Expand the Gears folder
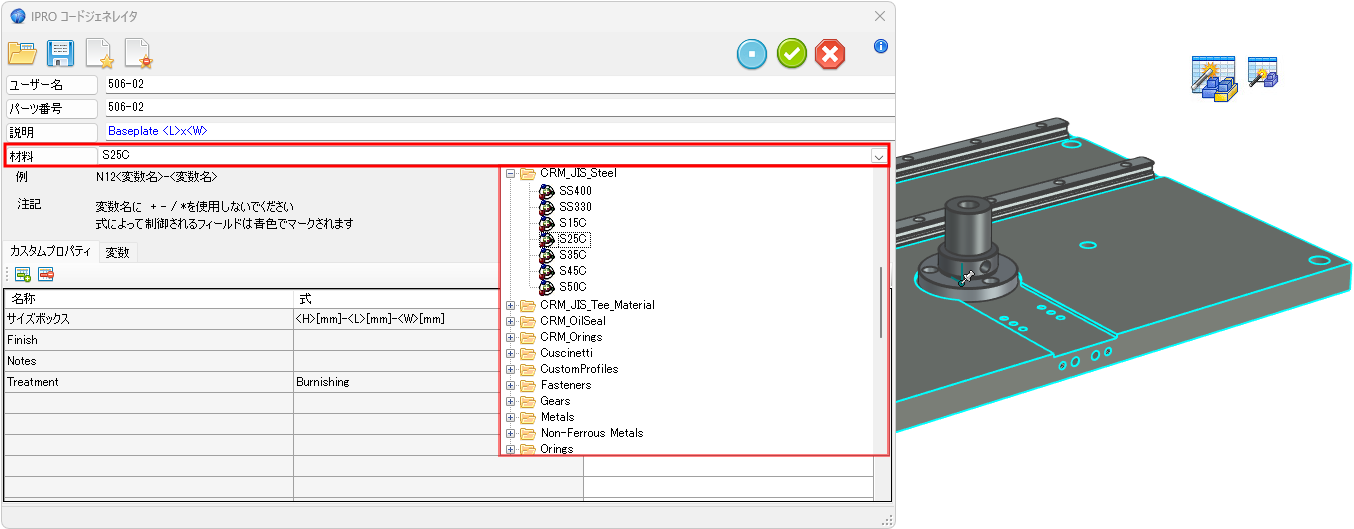This screenshot has width=1354, height=529. [510, 401]
